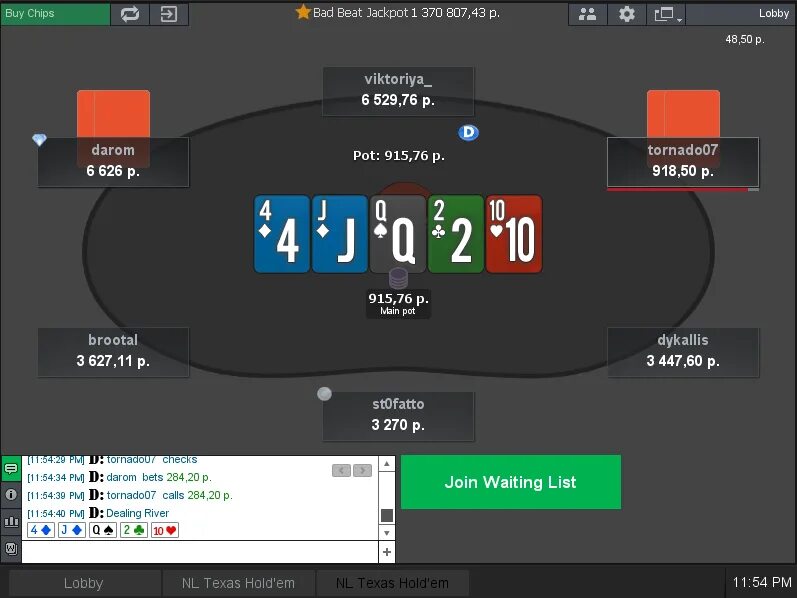797x598 pixels.
Task: Open the players icon in the top bar
Action: coord(588,14)
